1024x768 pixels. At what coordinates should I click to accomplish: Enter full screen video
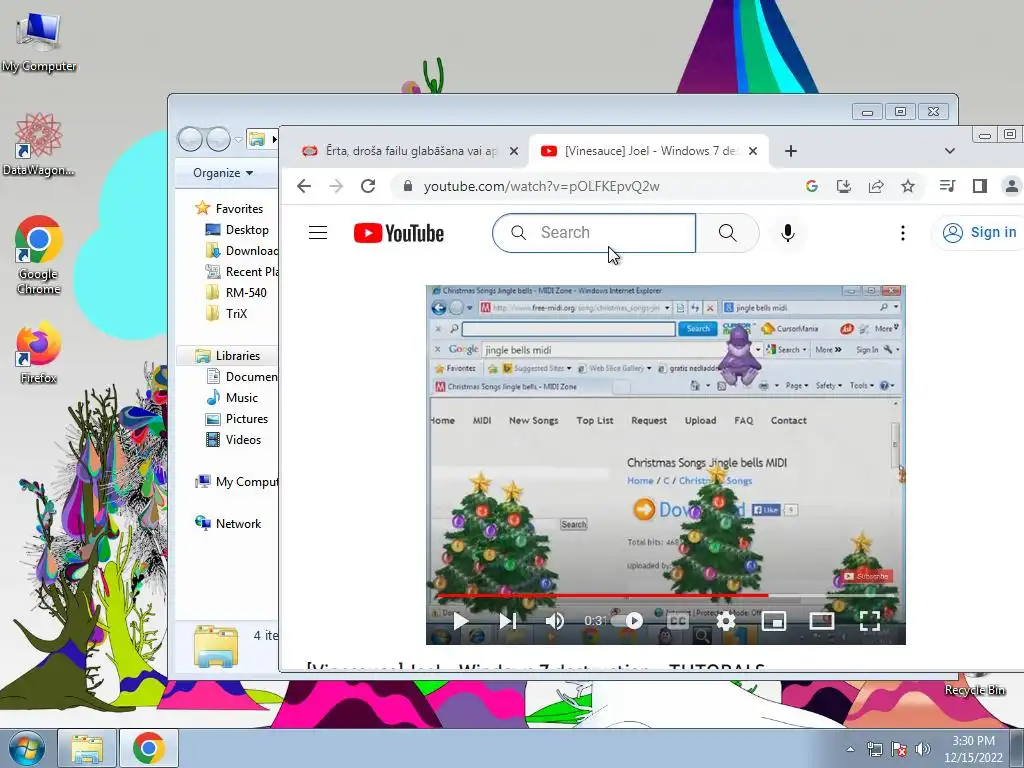(870, 620)
